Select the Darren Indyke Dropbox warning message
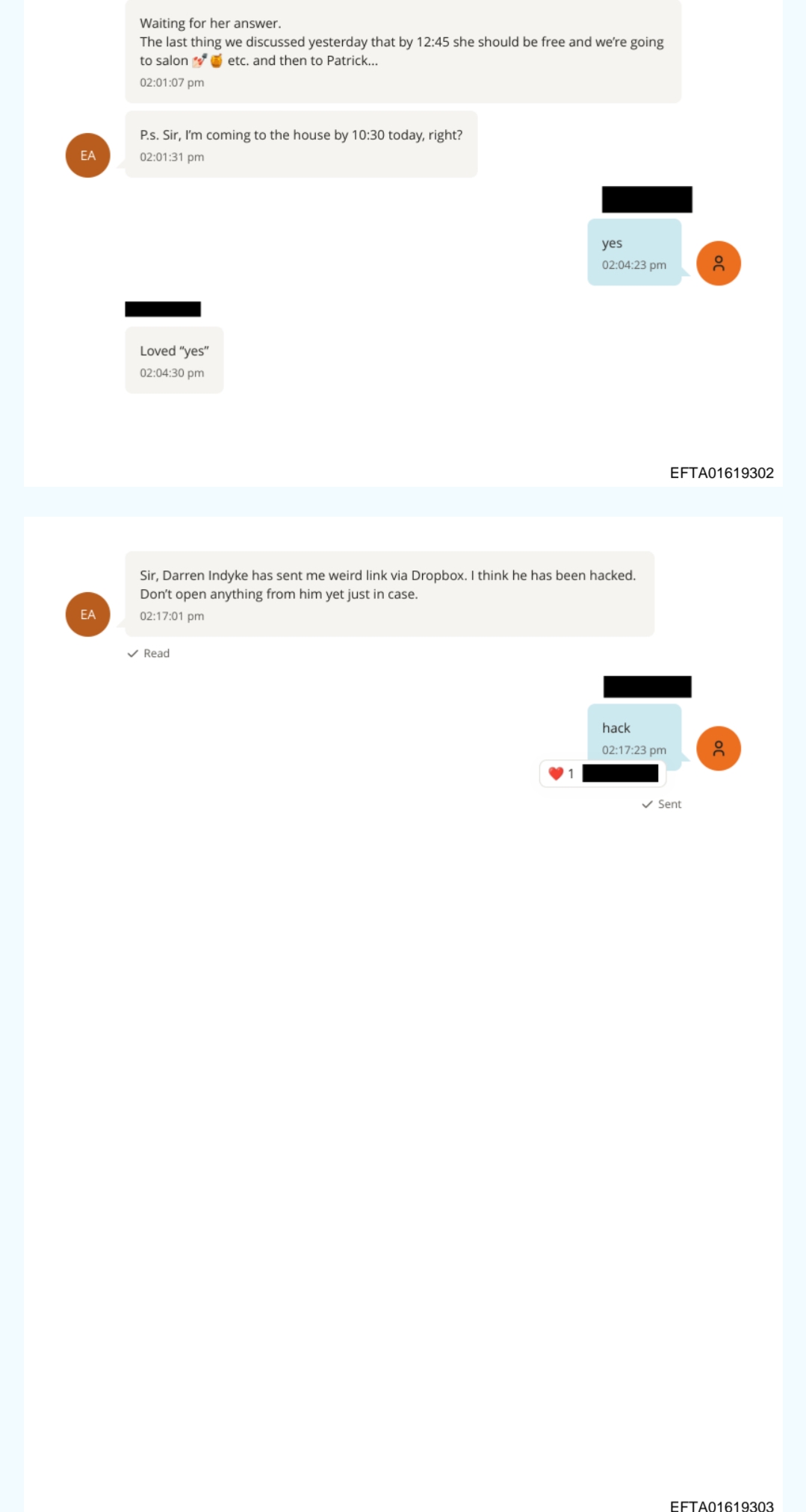This screenshot has height=1512, width=806. [x=390, y=594]
